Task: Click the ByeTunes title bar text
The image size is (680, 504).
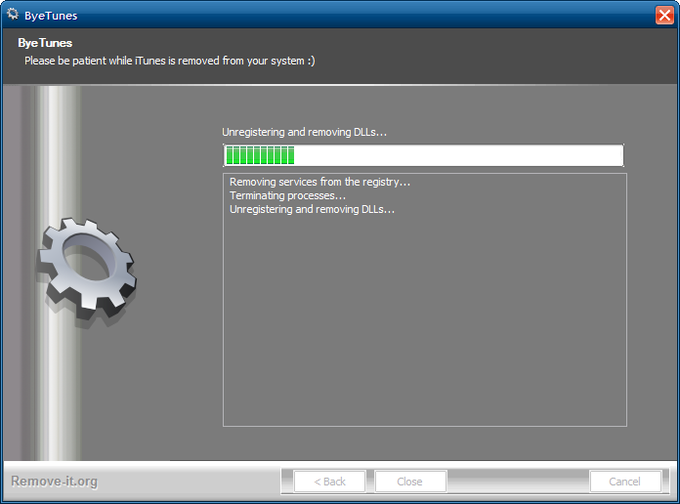Action: (51, 16)
